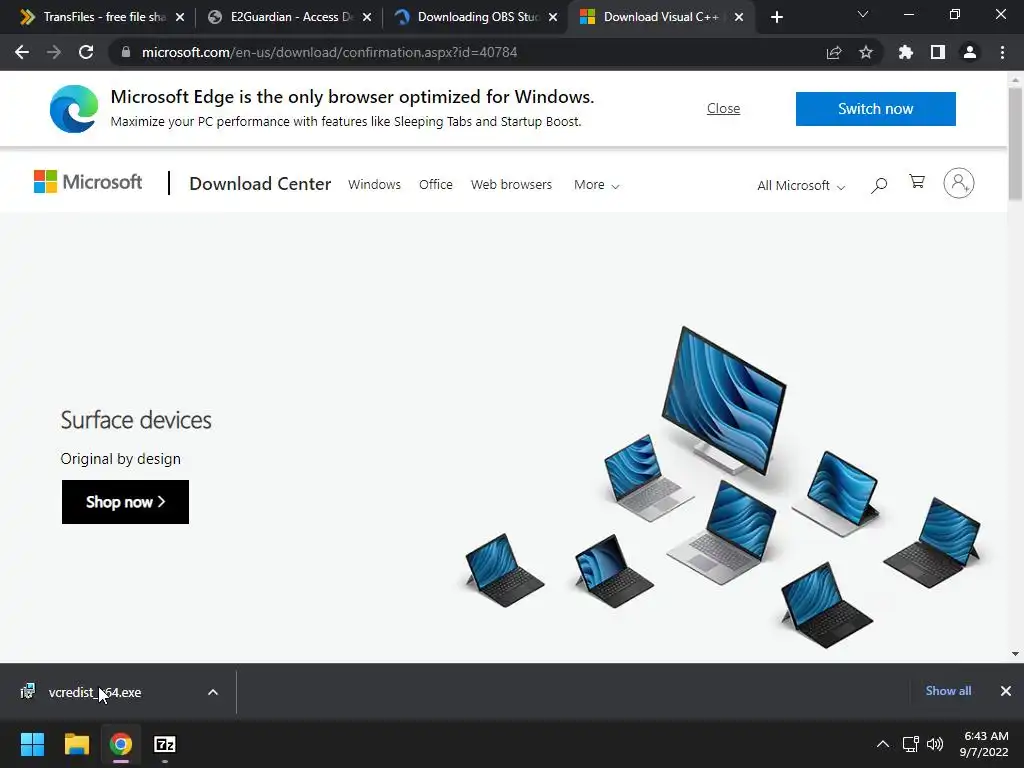1024x768 pixels.
Task: Go back to the previous page
Action: point(22,52)
